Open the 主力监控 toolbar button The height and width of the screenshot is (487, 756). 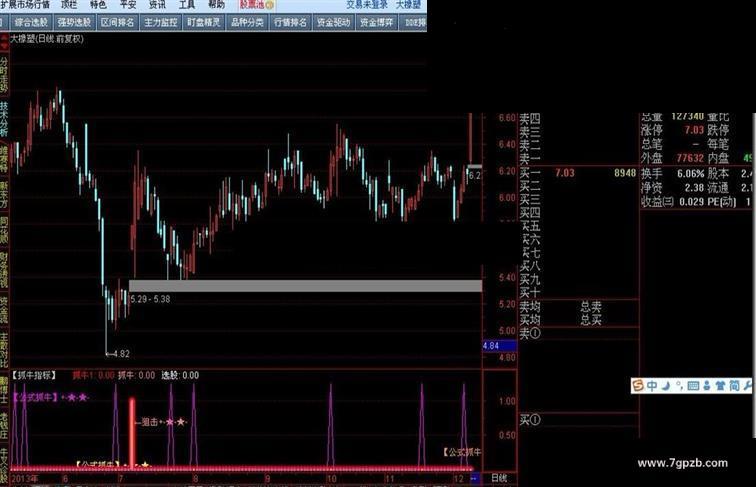coord(161,23)
